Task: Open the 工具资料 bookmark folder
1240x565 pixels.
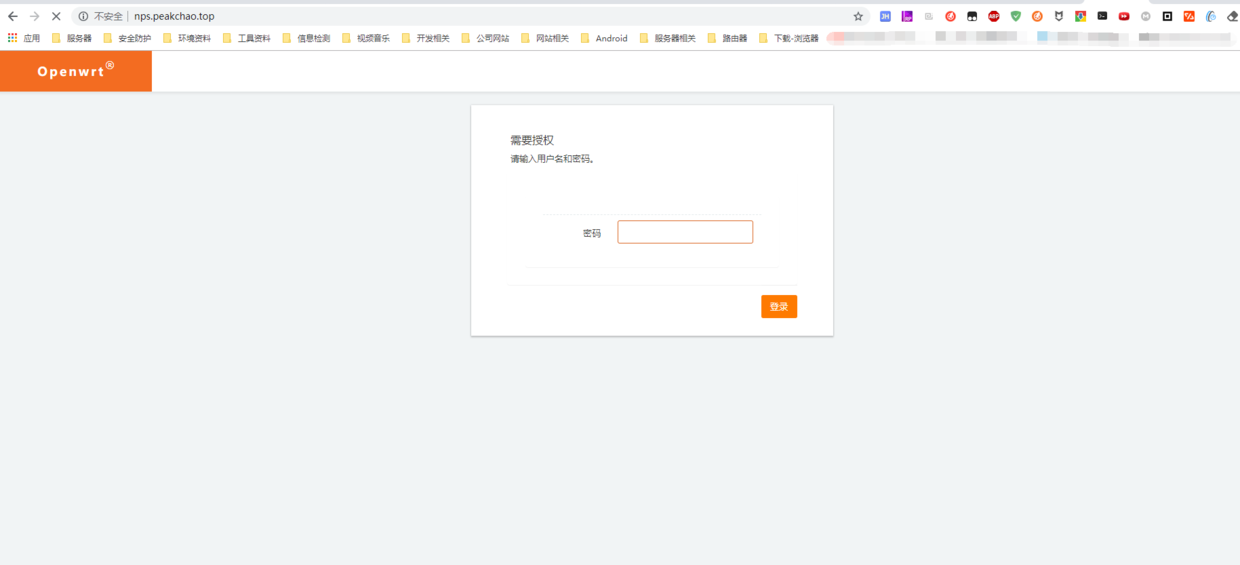Action: pyautogui.click(x=247, y=38)
